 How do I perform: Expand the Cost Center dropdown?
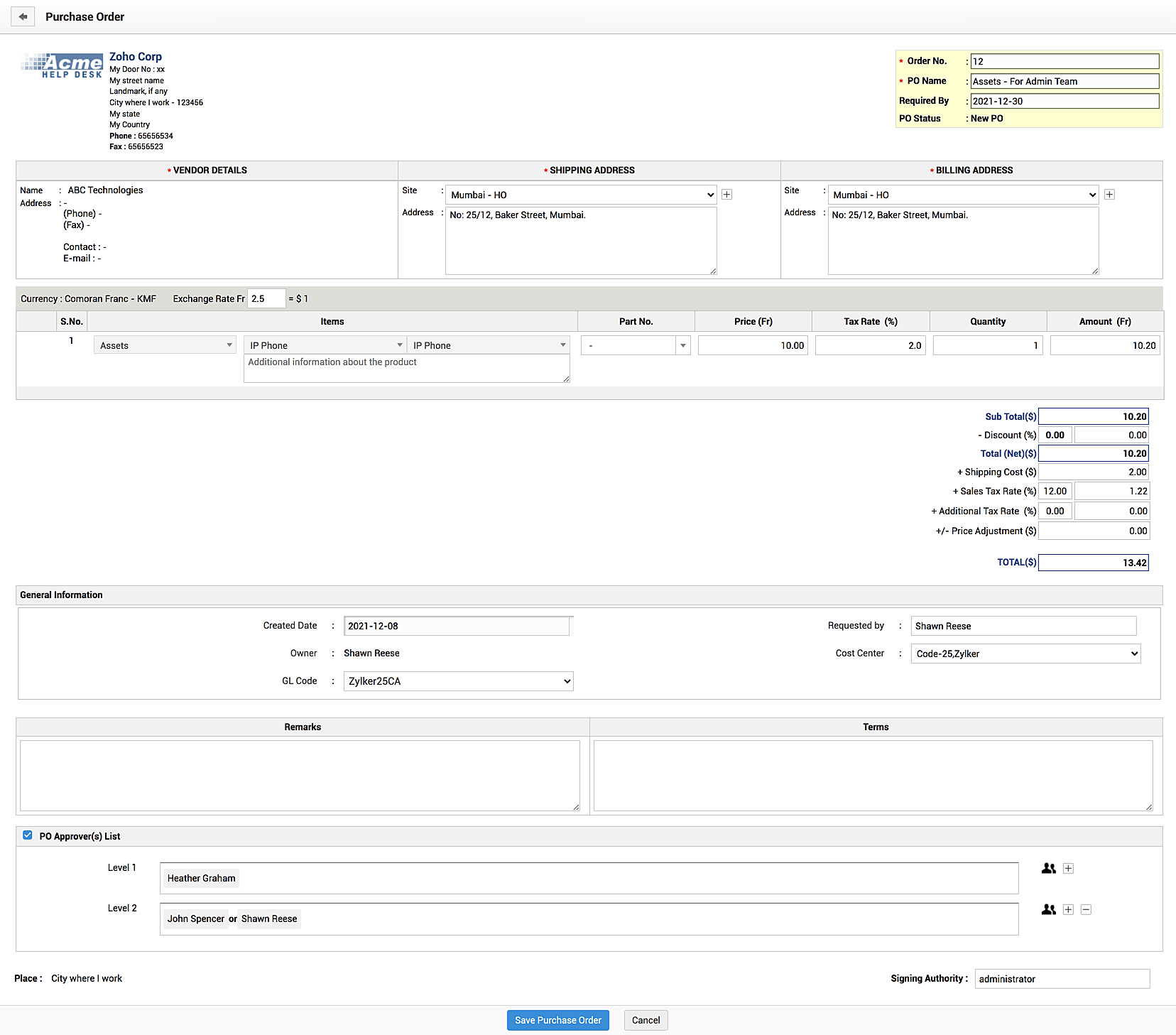point(1025,654)
